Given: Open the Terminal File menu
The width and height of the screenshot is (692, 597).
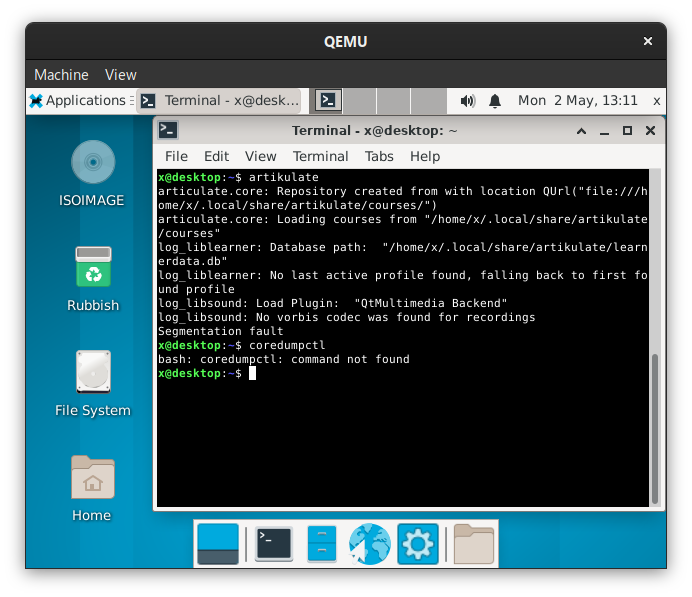Looking at the screenshot, I should (176, 156).
